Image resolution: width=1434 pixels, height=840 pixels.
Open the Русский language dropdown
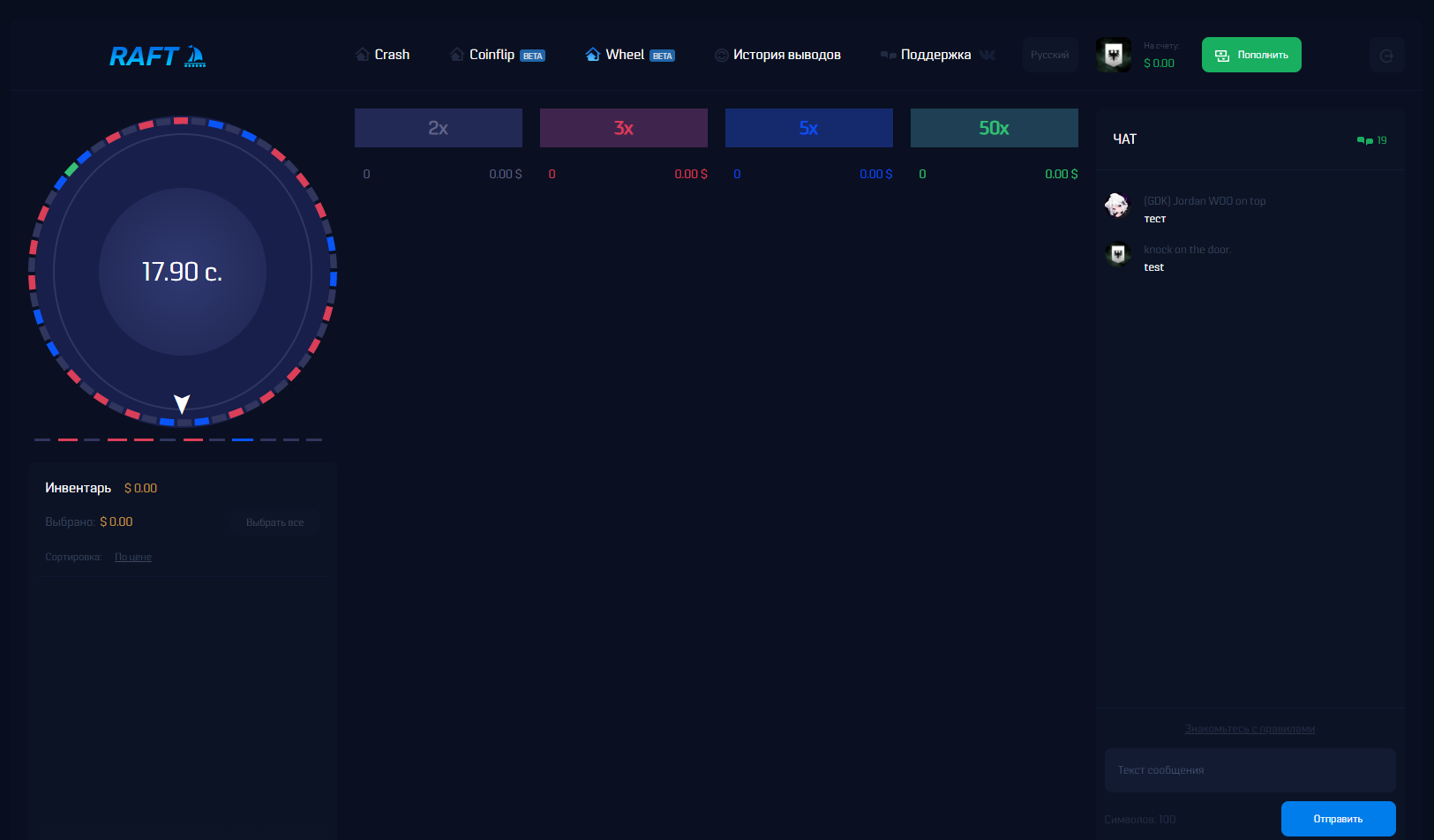pos(1050,55)
